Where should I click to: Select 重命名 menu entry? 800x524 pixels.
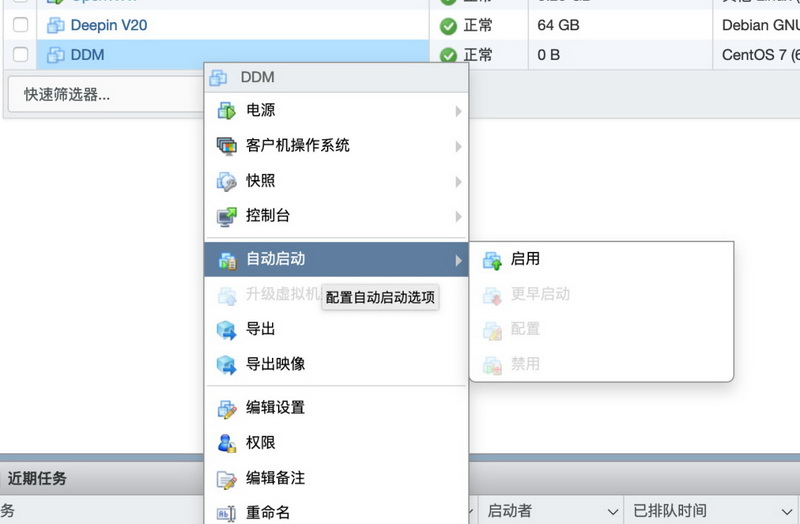point(267,512)
